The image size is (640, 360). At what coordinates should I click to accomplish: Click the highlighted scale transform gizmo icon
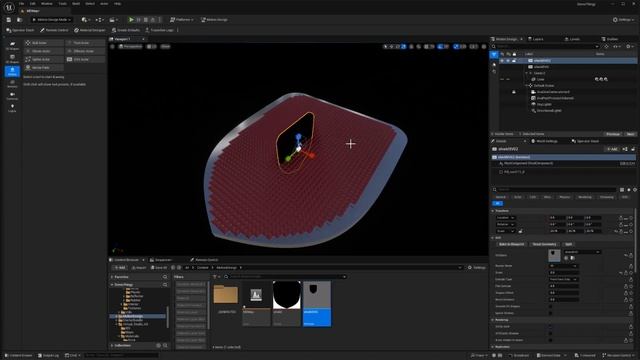coord(404,47)
